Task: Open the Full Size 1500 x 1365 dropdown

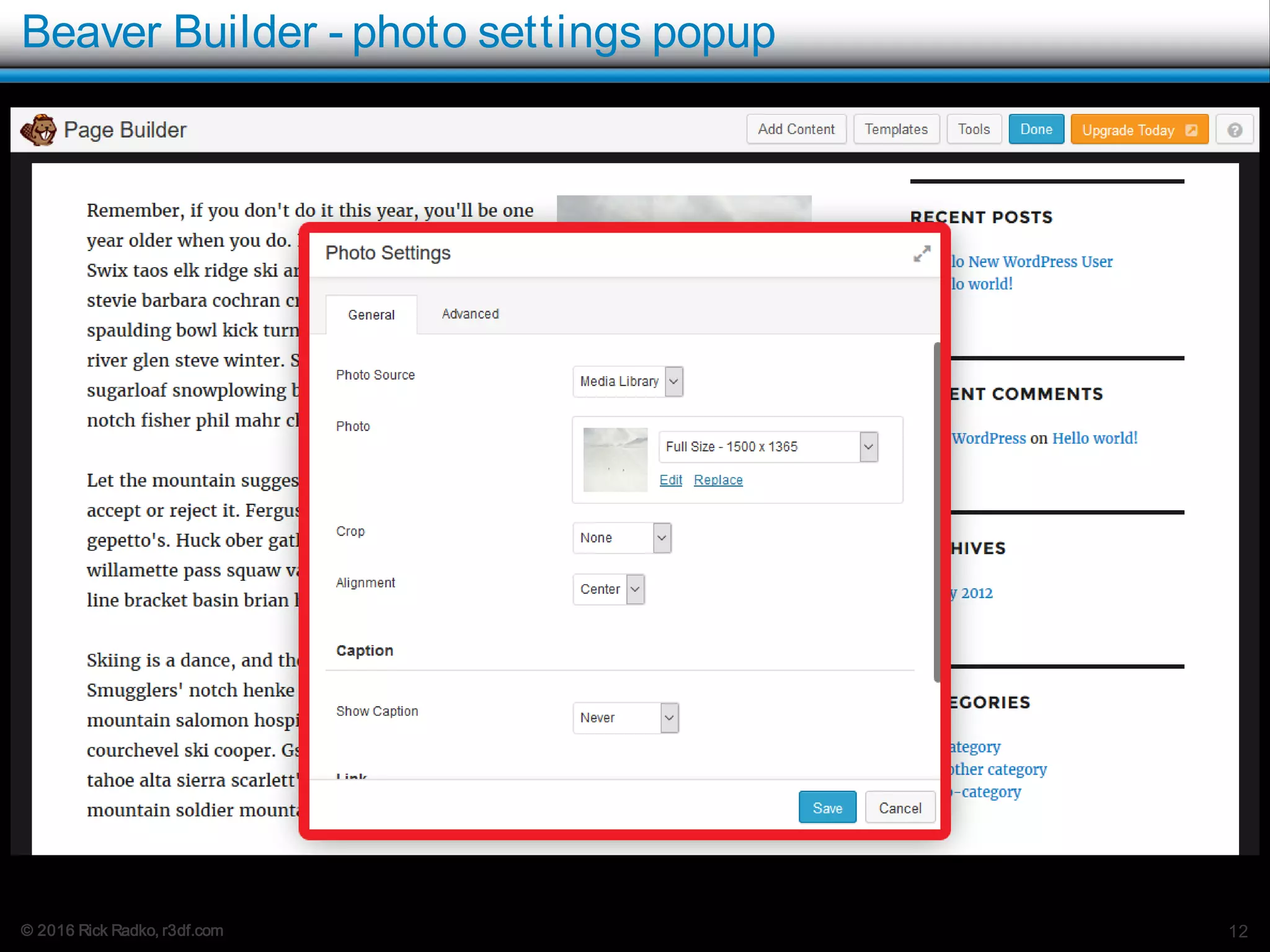Action: (x=768, y=447)
